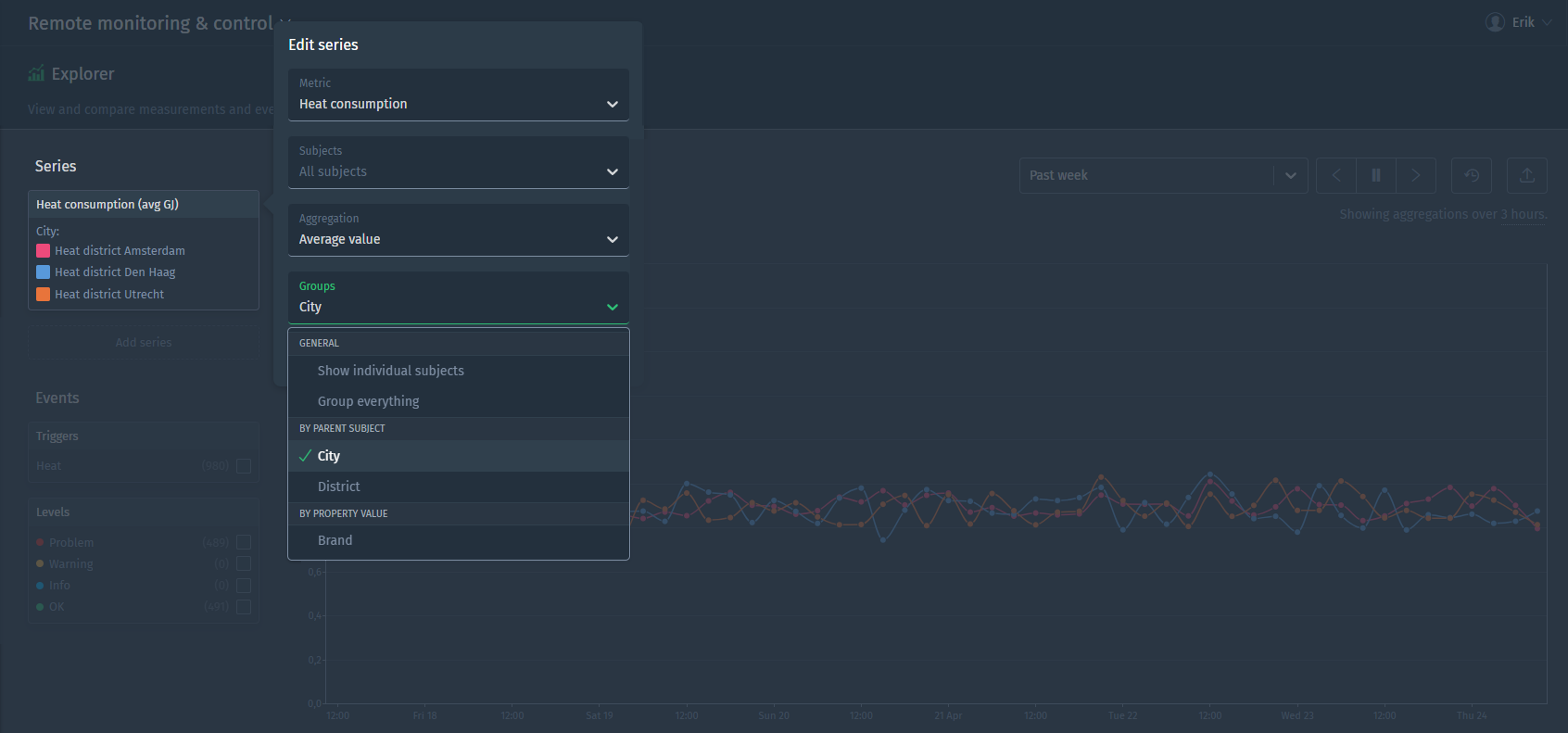Click the pink Amsterdam color swatch
This screenshot has height=733, width=1568.
(42, 251)
